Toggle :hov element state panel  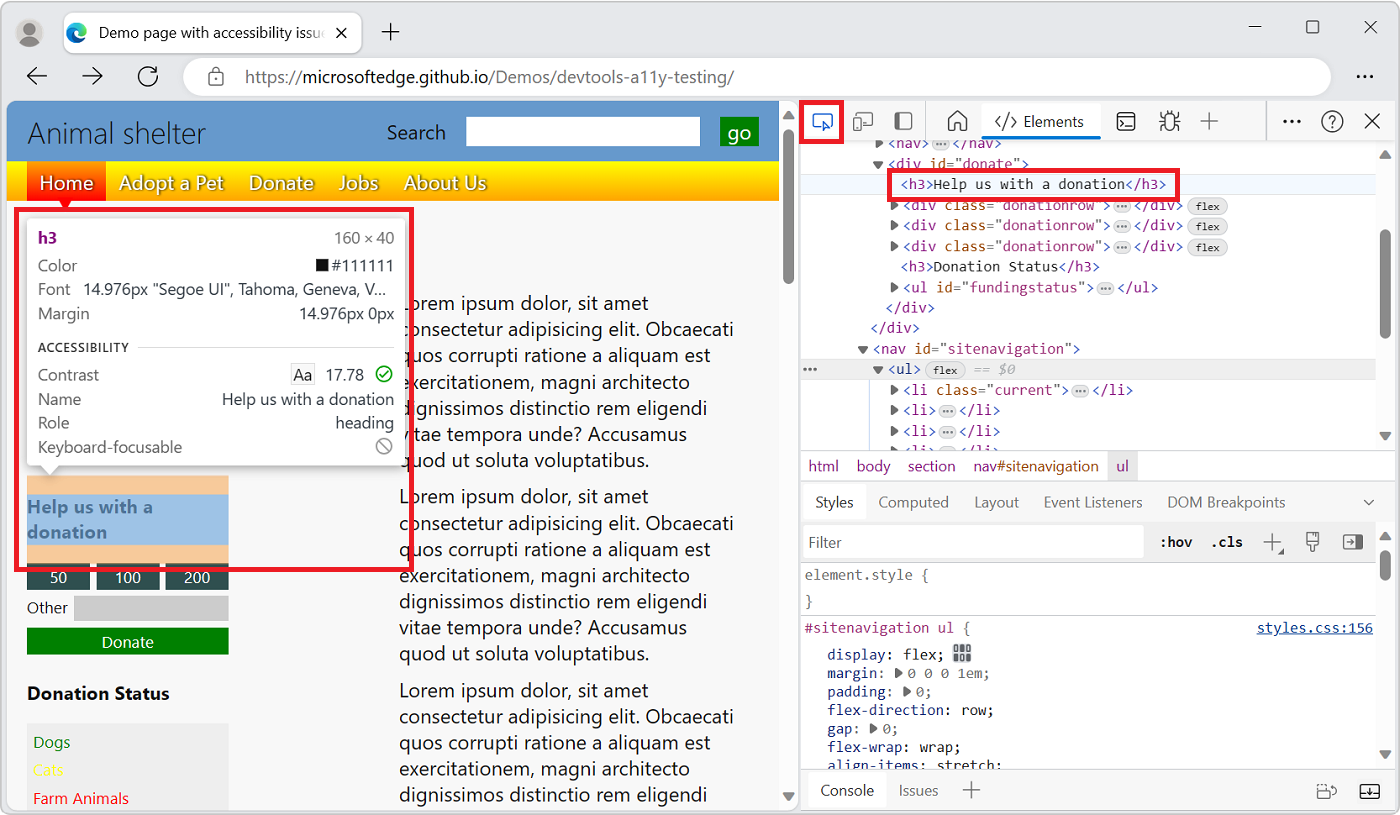(1176, 542)
